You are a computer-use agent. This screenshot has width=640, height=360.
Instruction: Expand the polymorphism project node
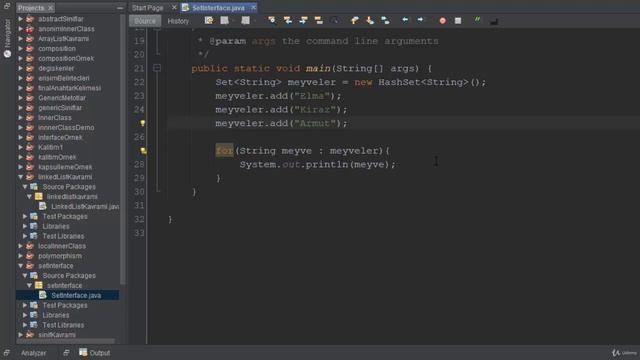pos(20,256)
